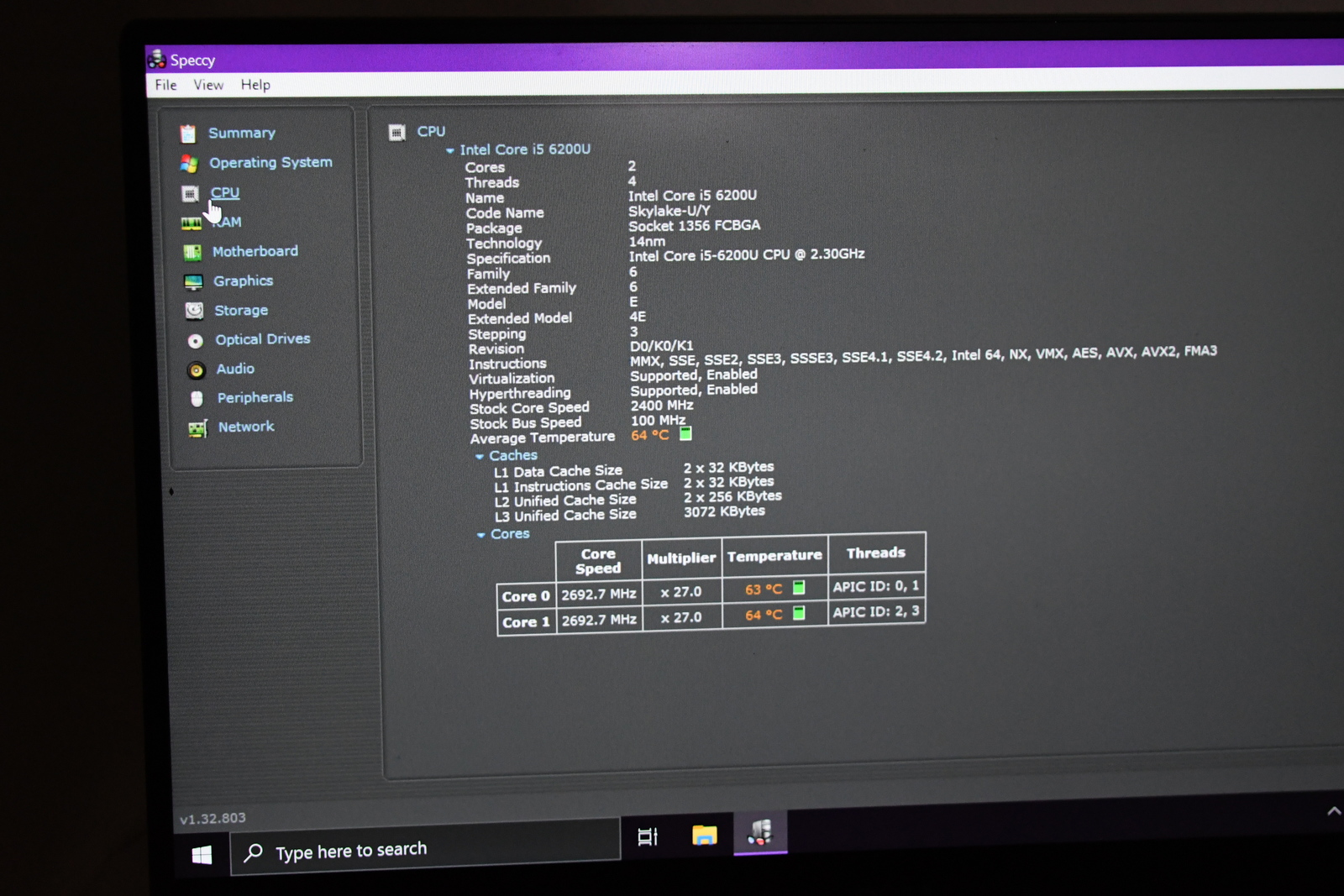Click the L2 Unified Cache Size label
Screen dimensions: 1344x896
[x=565, y=500]
